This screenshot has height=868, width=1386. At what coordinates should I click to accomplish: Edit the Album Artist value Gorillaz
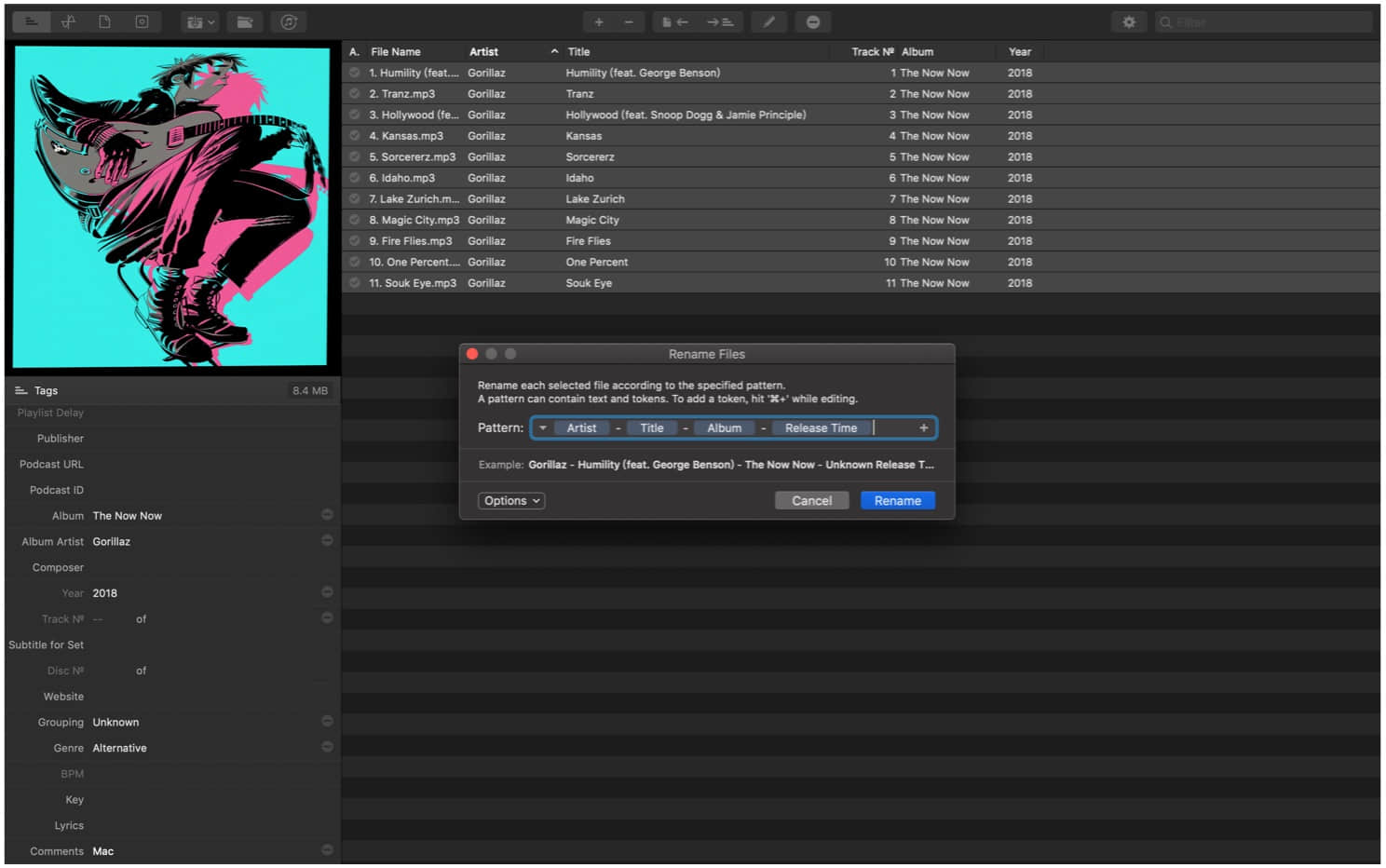coord(112,542)
